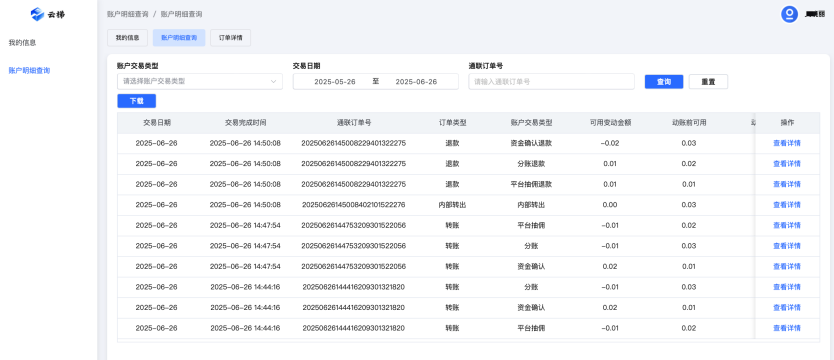Image resolution: width=834 pixels, height=360 pixels.
Task: Click the 0.00 amount cell
Action: tap(610, 205)
